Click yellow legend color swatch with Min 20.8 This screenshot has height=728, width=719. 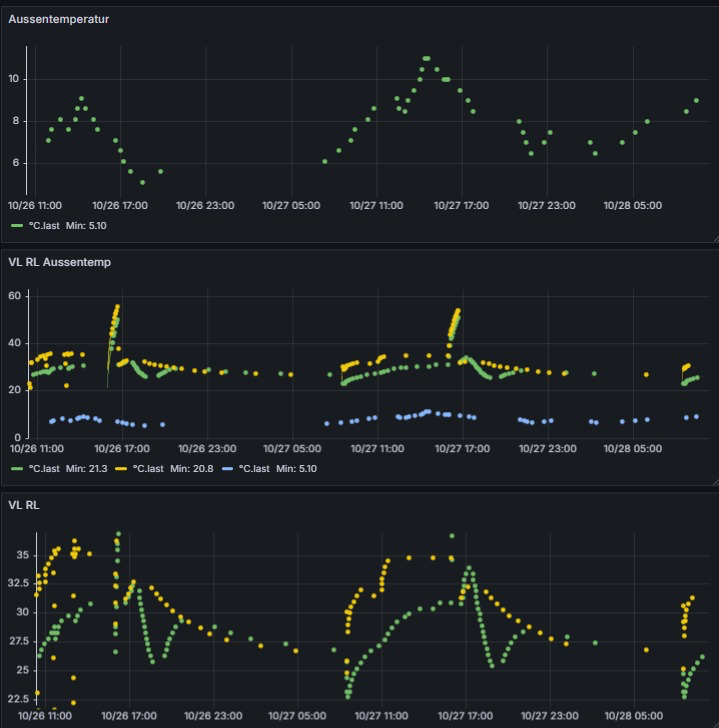click(x=122, y=468)
